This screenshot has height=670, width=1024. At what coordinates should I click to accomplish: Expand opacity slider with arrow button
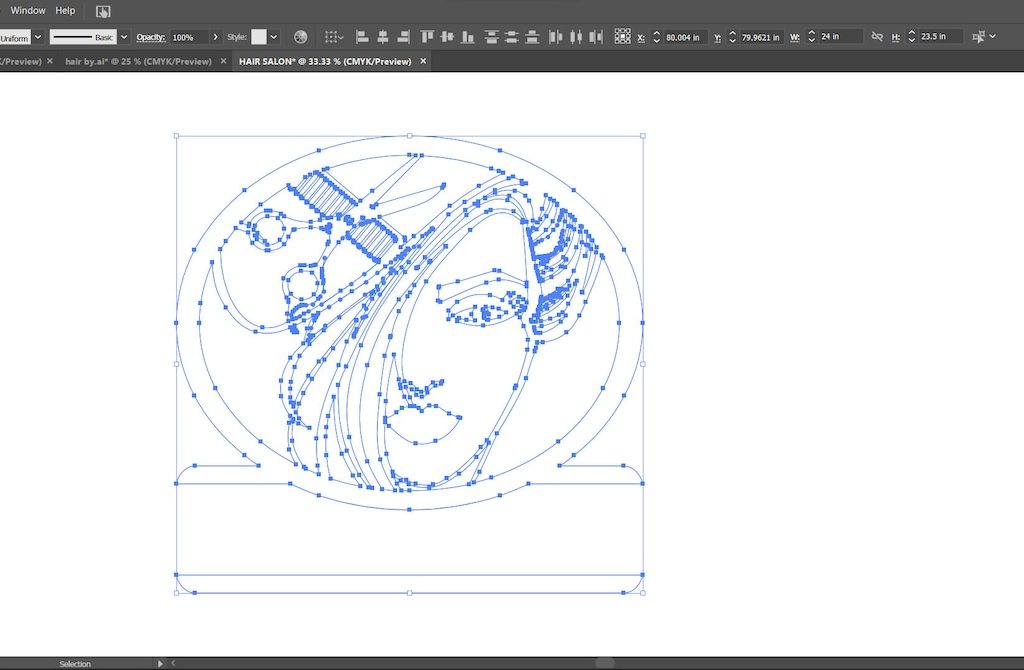pyautogui.click(x=216, y=37)
